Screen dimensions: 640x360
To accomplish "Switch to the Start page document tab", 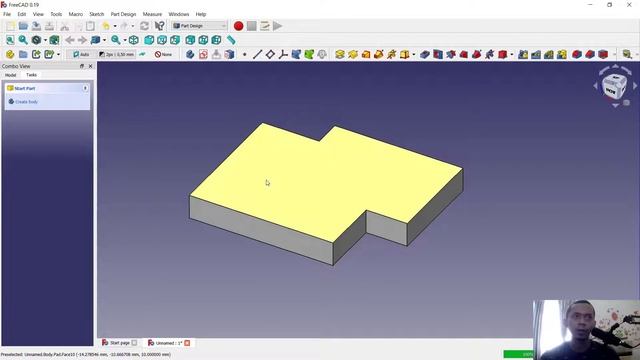I will (x=119, y=343).
